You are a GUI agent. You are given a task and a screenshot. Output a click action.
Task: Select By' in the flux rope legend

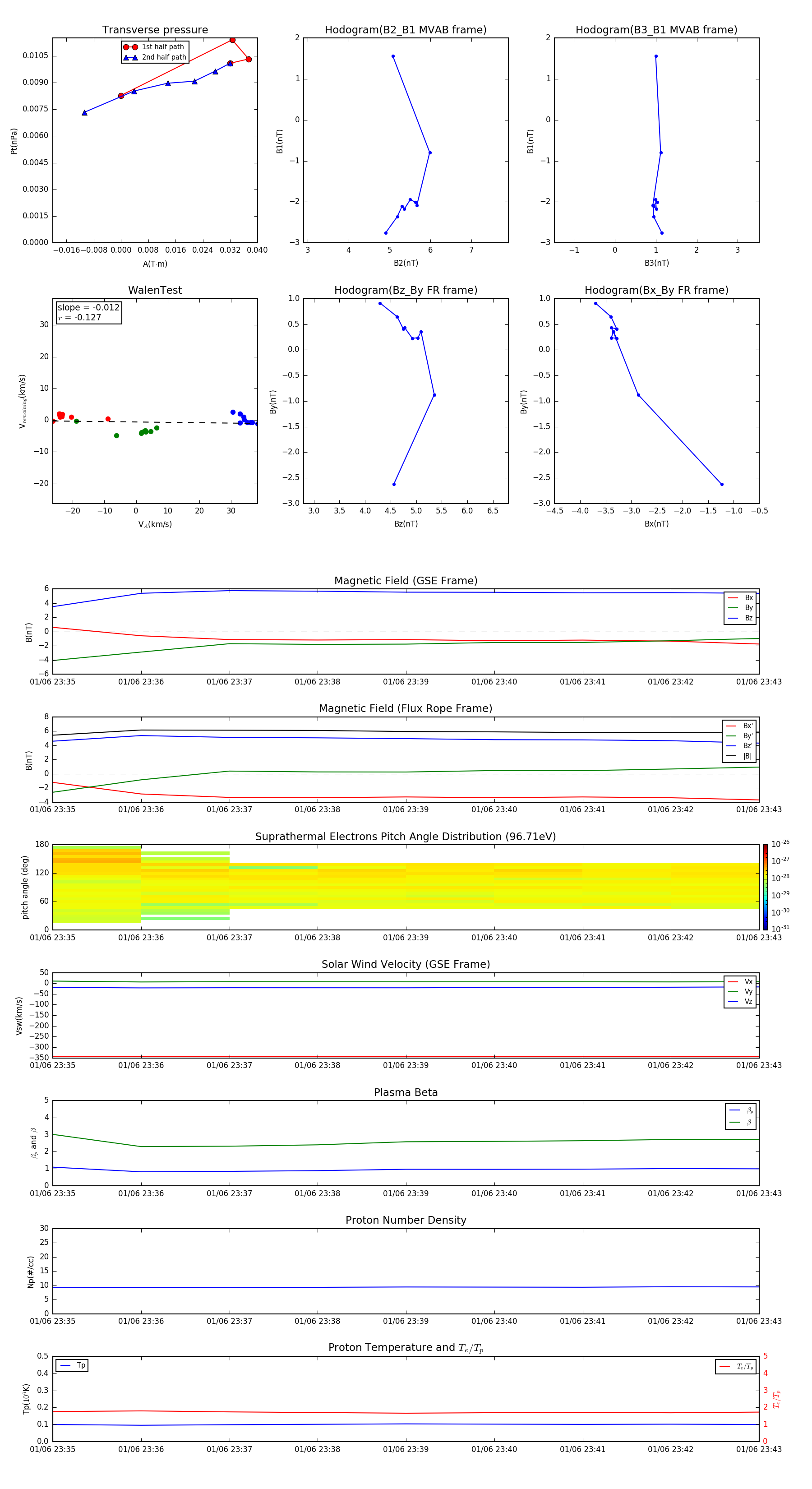pos(739,736)
